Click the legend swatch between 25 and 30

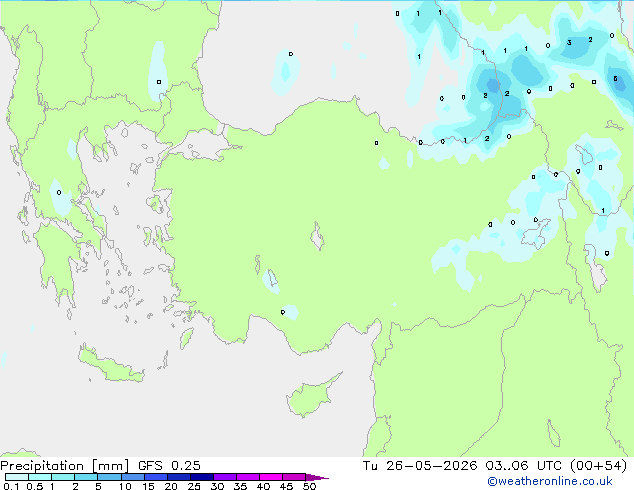tap(201, 477)
